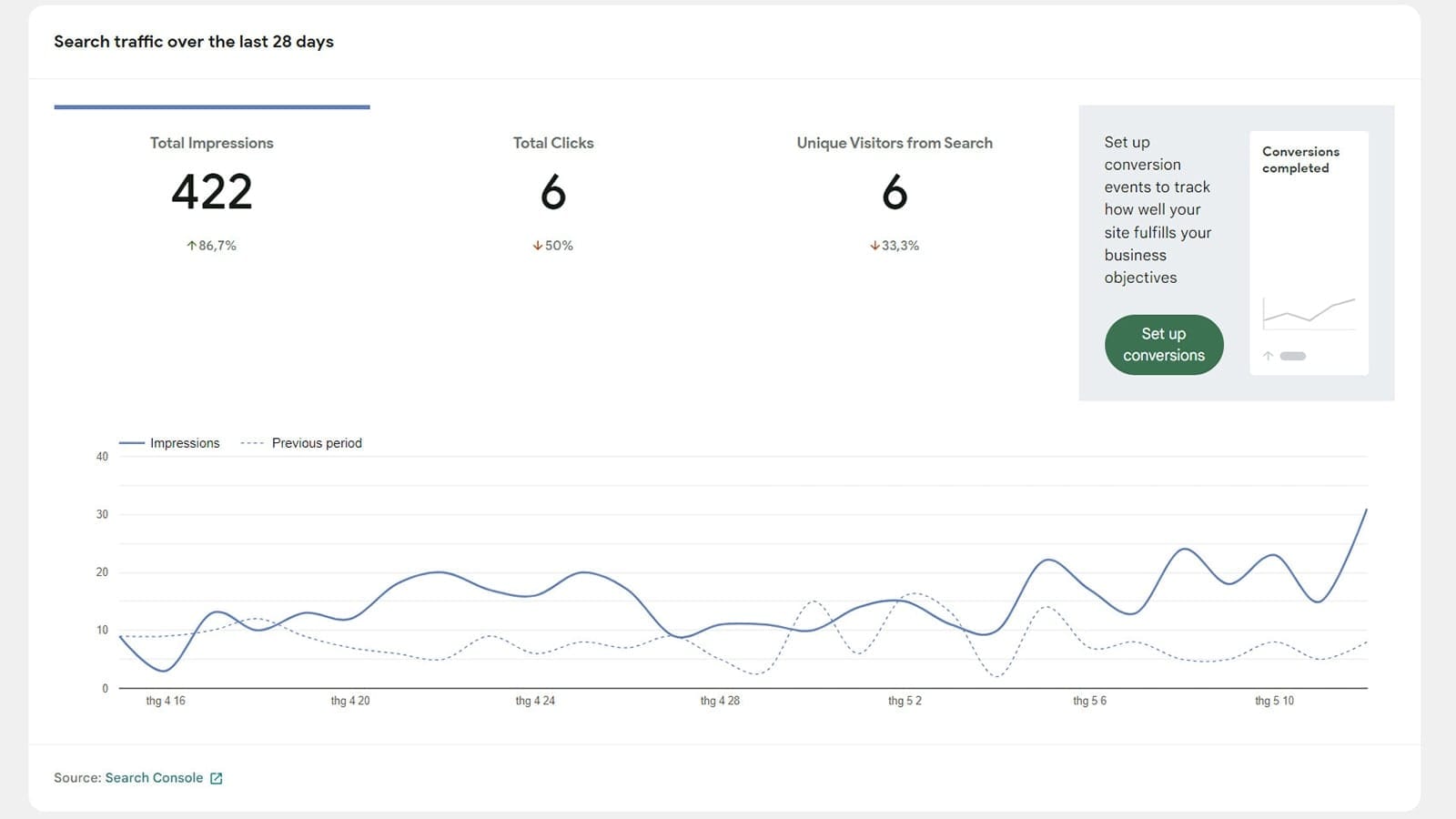
Task: Click the dashed Previous period legend marker
Action: (252, 443)
